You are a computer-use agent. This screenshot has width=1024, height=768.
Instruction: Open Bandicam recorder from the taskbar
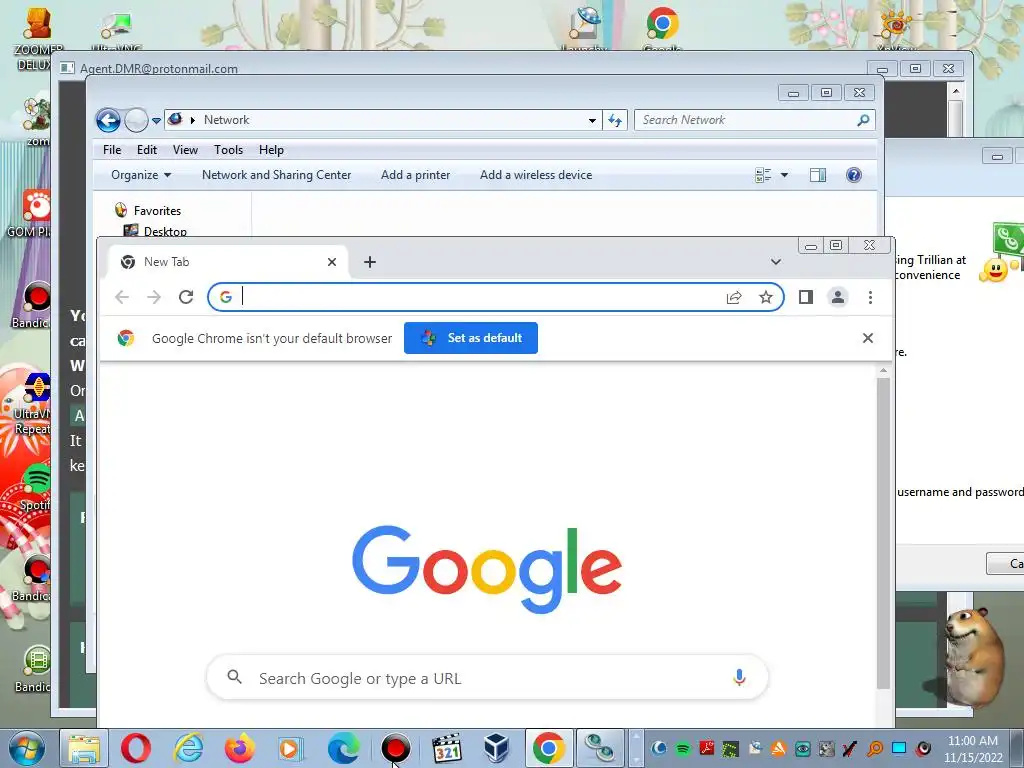(395, 748)
